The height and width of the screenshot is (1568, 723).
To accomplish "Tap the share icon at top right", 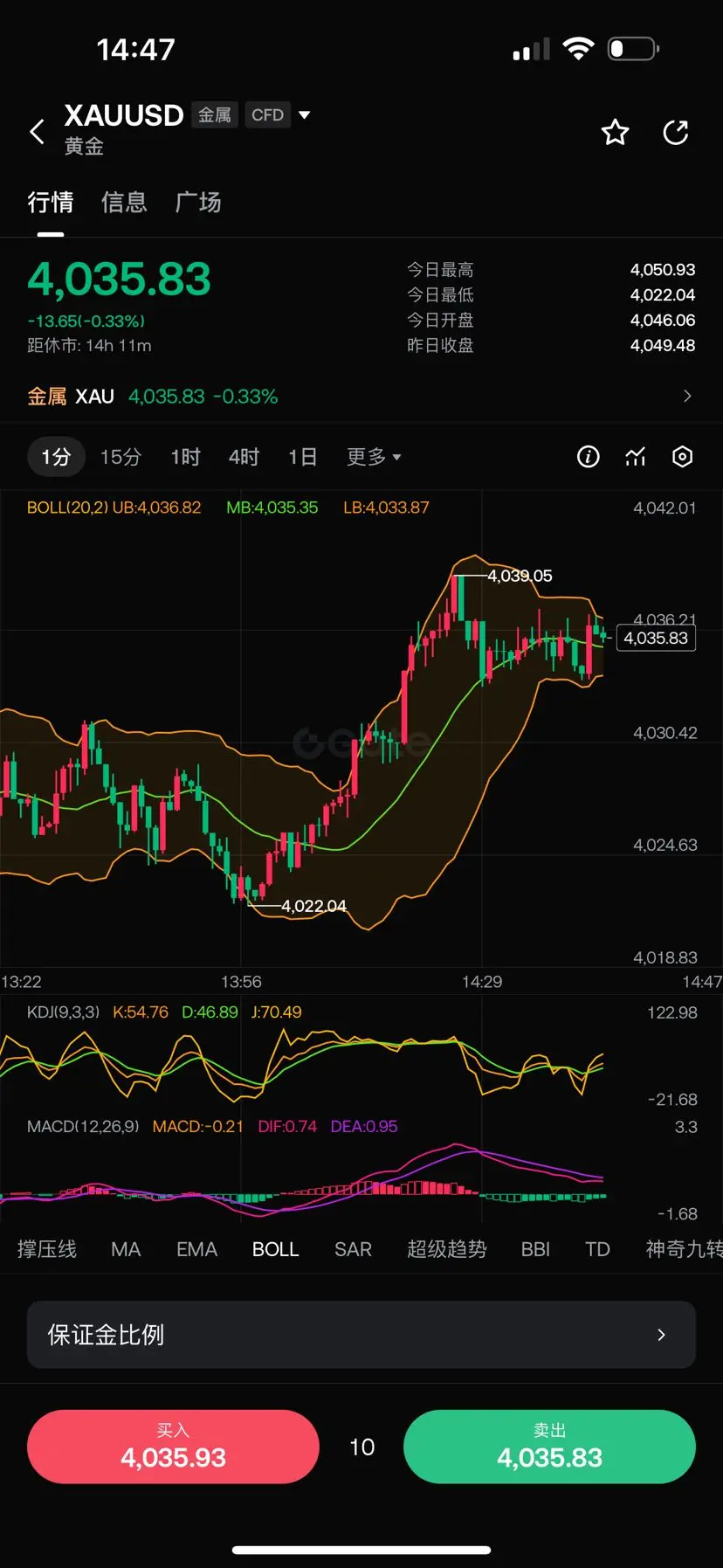I will 676,132.
